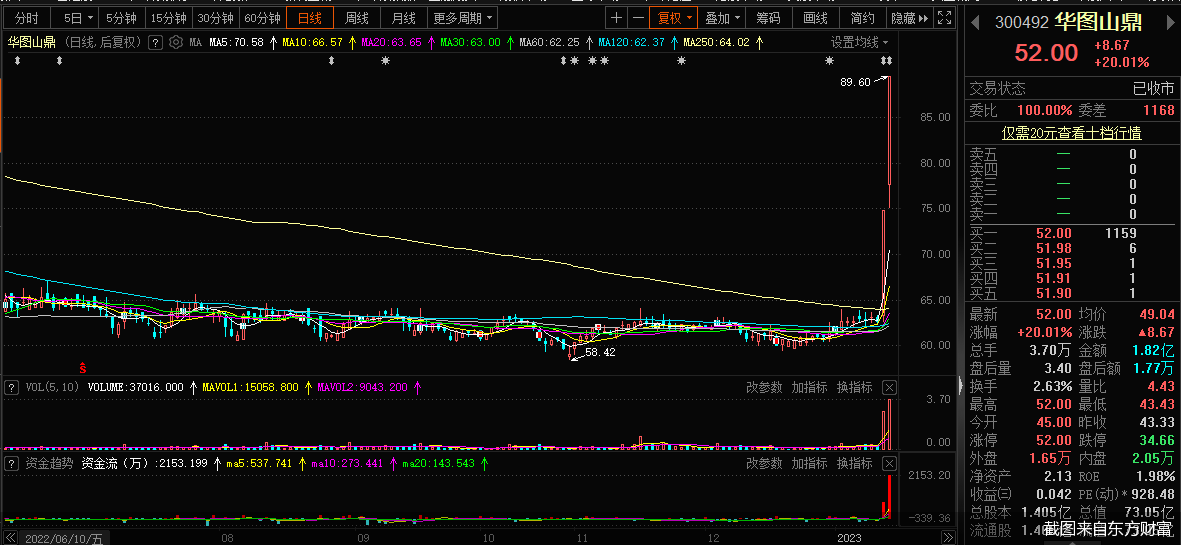Enter fullscreen chart via expand icon
Image resolution: width=1181 pixels, height=545 pixels.
[946, 18]
